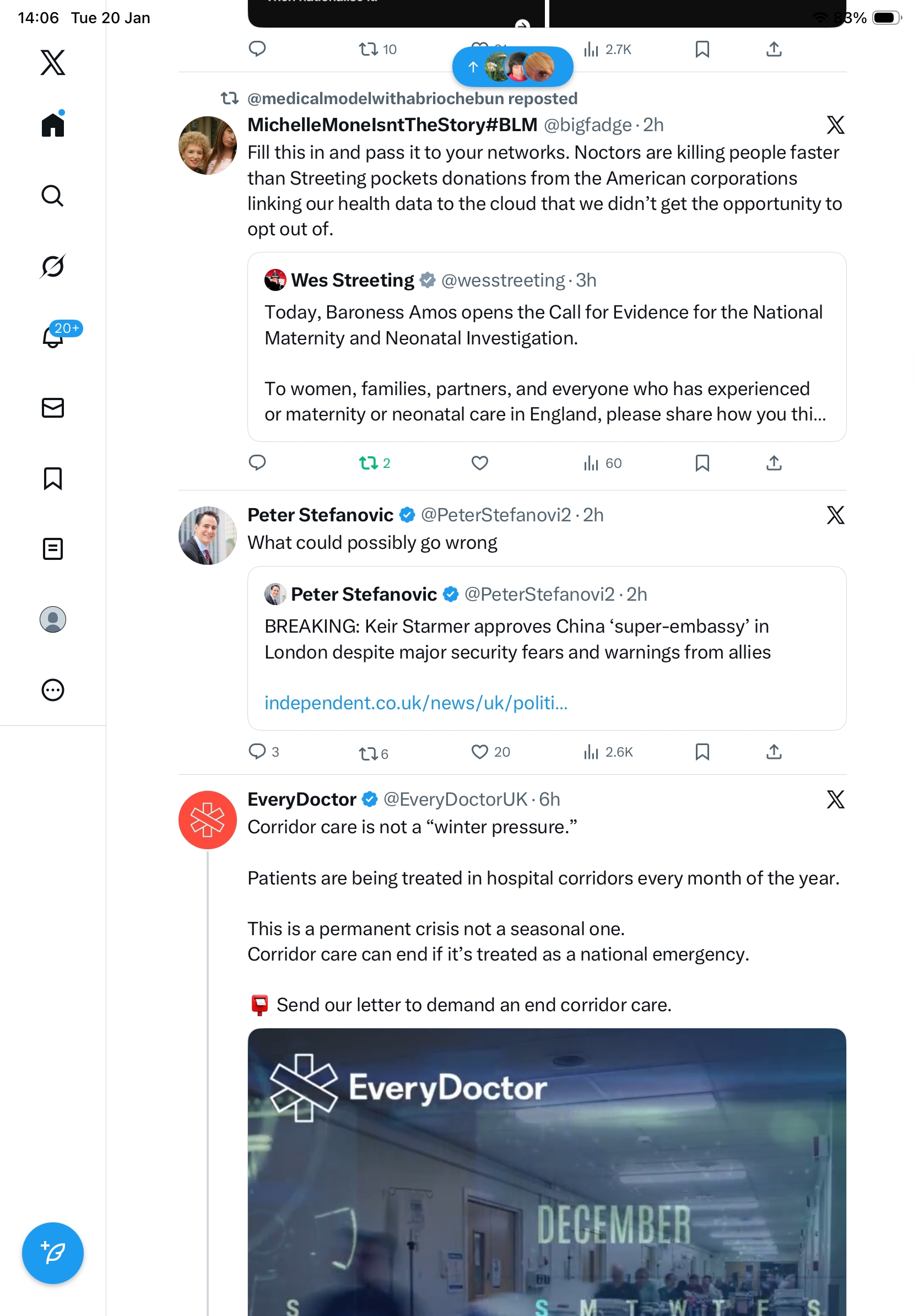The image size is (919, 1316).
Task: Open Bookmarks in the sidebar
Action: (x=53, y=478)
